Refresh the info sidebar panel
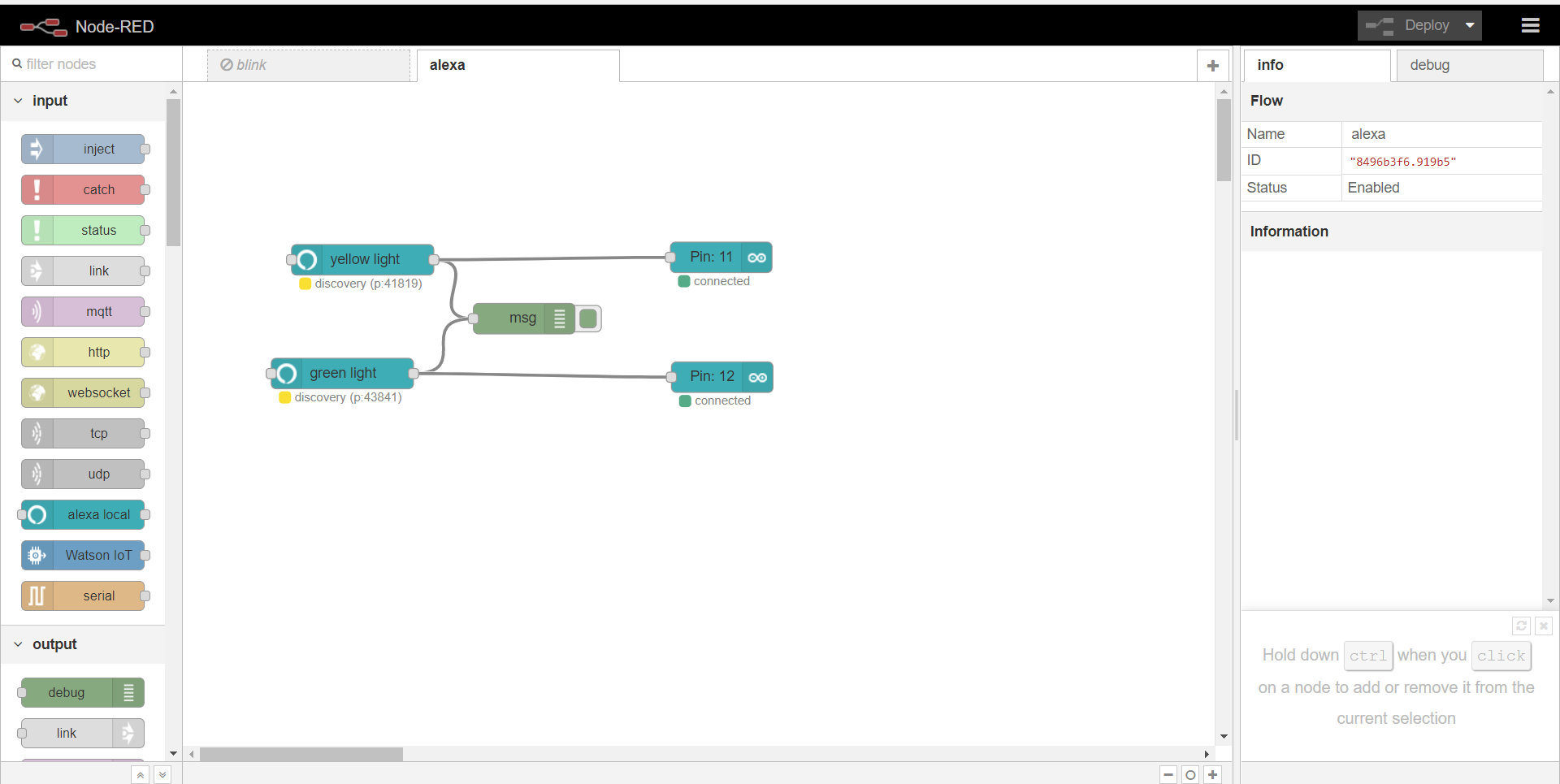Image resolution: width=1560 pixels, height=784 pixels. point(1521,626)
